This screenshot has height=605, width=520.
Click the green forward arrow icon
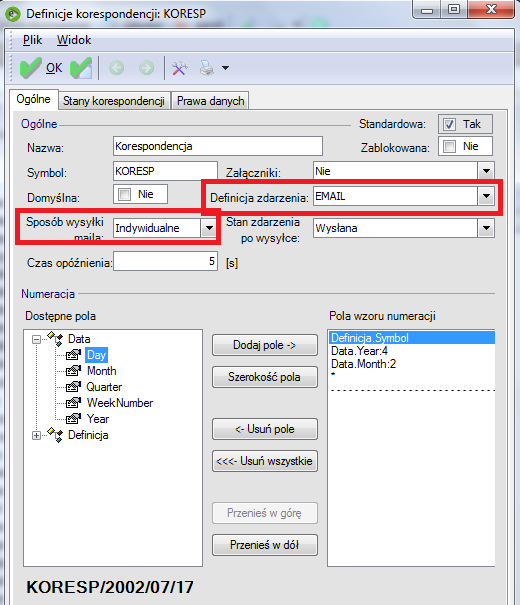click(x=146, y=68)
